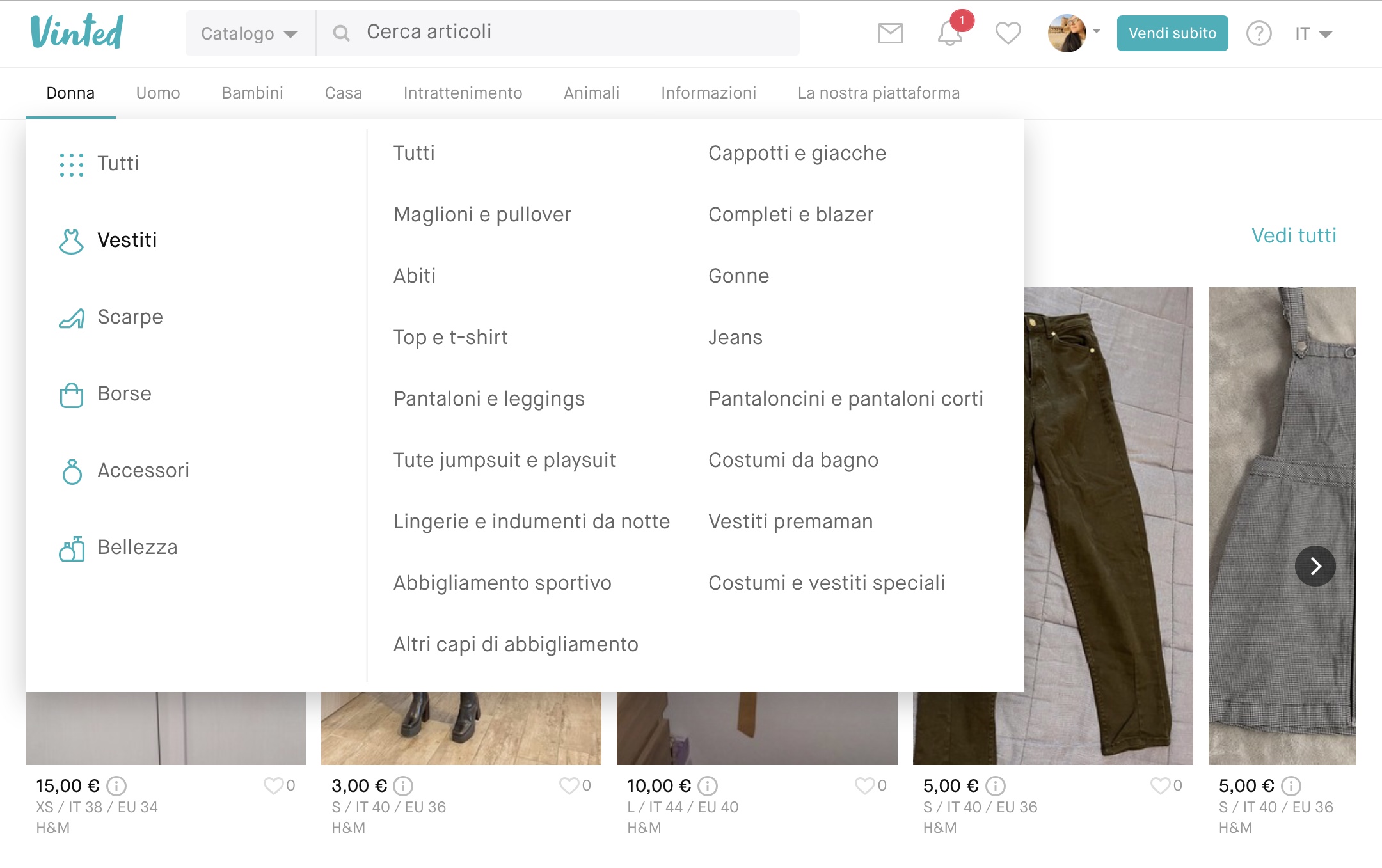1382x868 pixels.
Task: Click the Vinted logo
Action: tap(77, 32)
